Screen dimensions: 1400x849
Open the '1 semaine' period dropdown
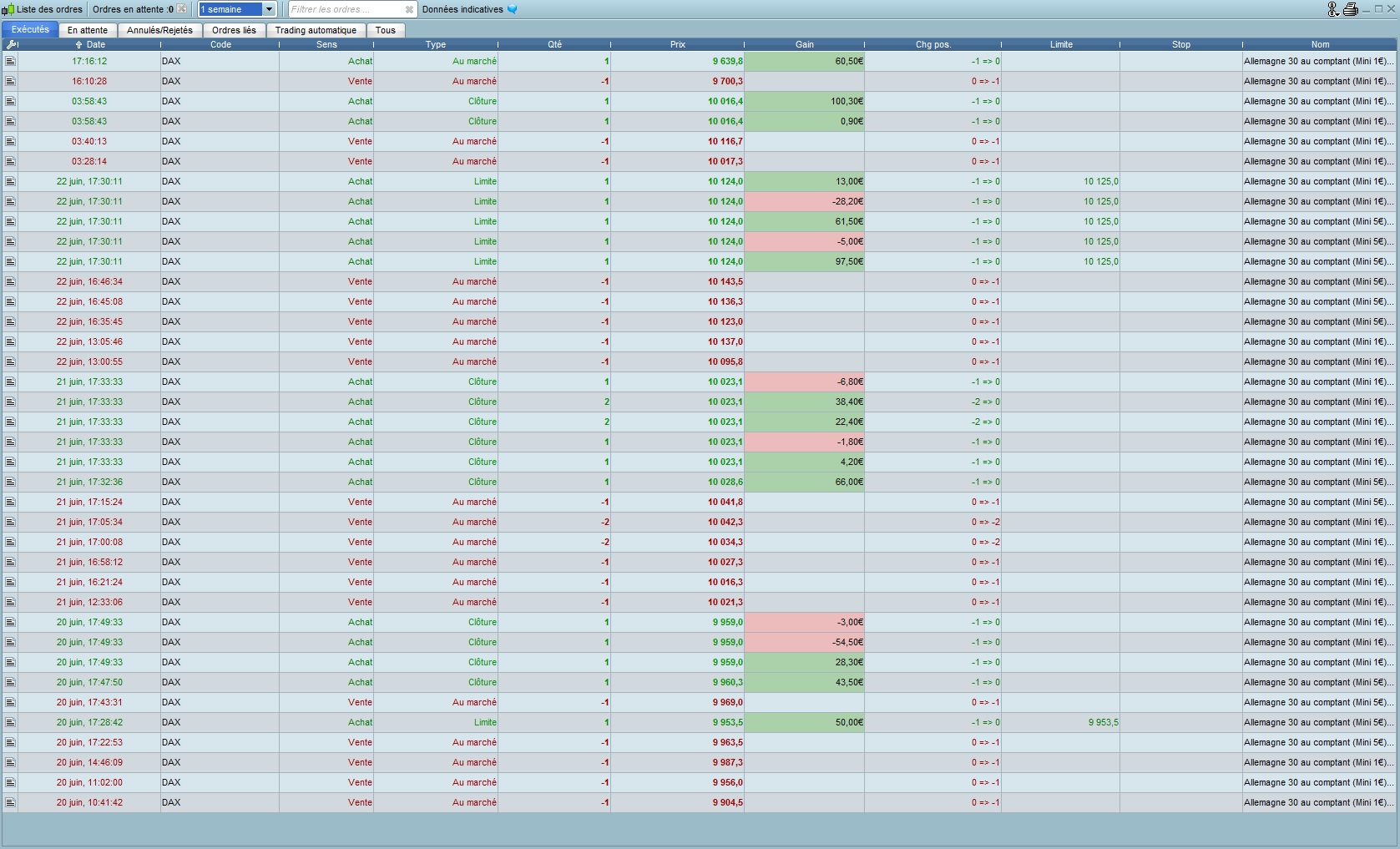pos(269,9)
